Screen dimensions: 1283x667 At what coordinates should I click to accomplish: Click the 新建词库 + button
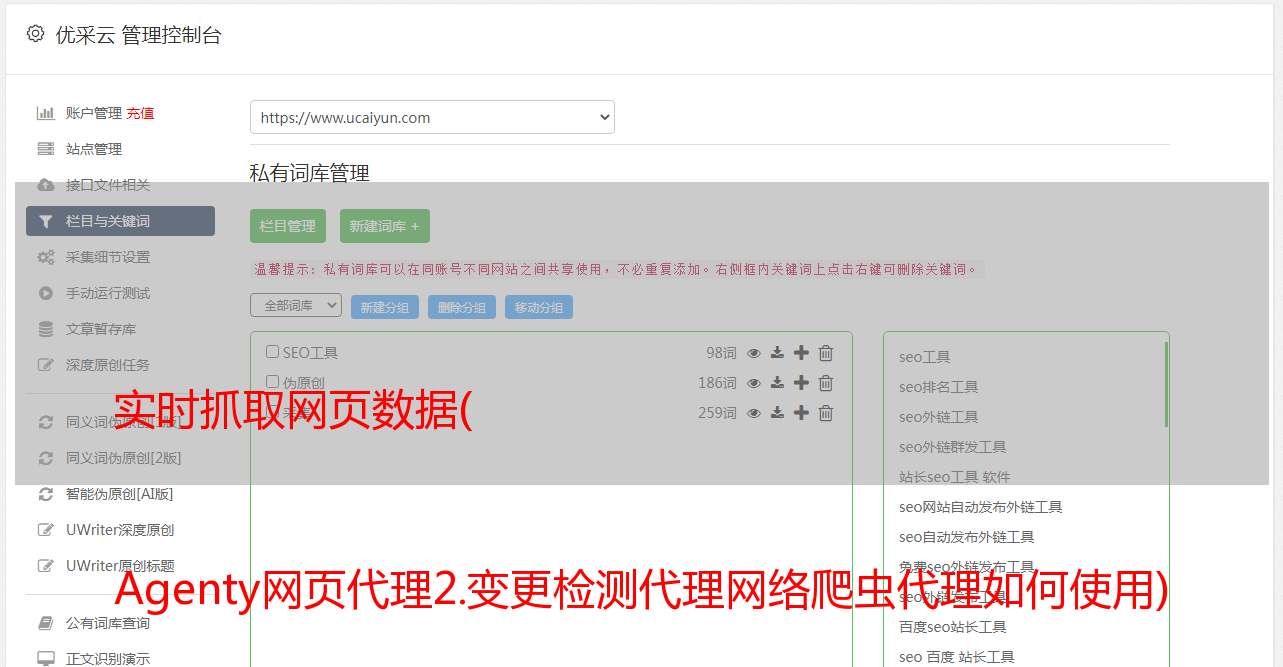point(384,226)
